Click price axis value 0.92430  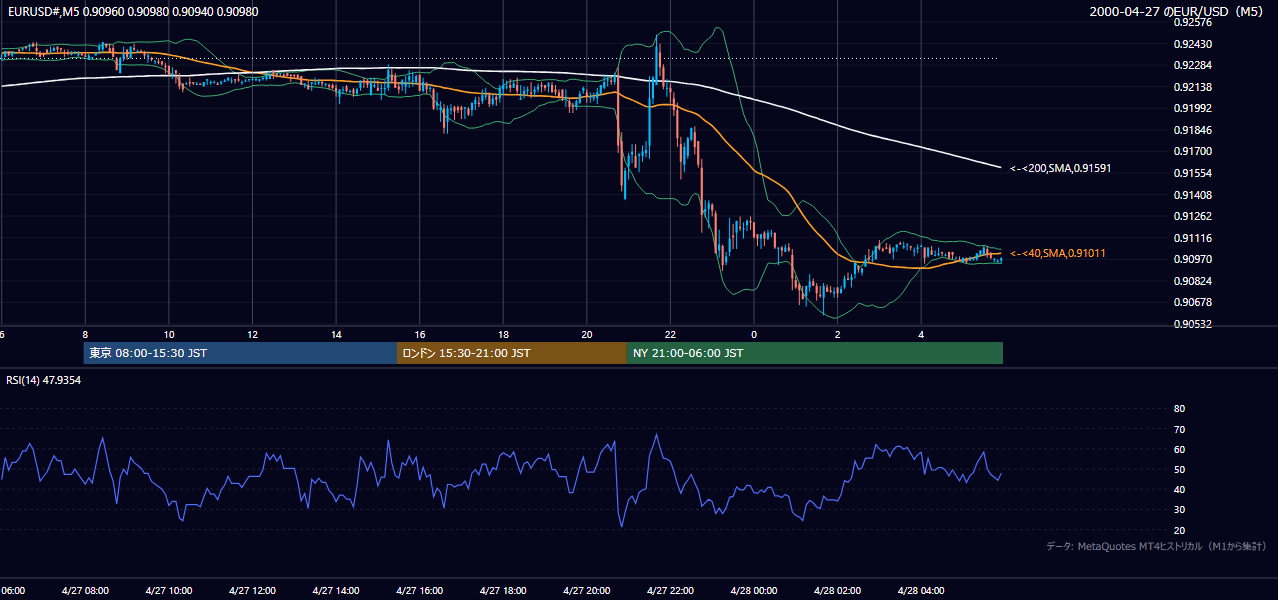pos(1193,44)
